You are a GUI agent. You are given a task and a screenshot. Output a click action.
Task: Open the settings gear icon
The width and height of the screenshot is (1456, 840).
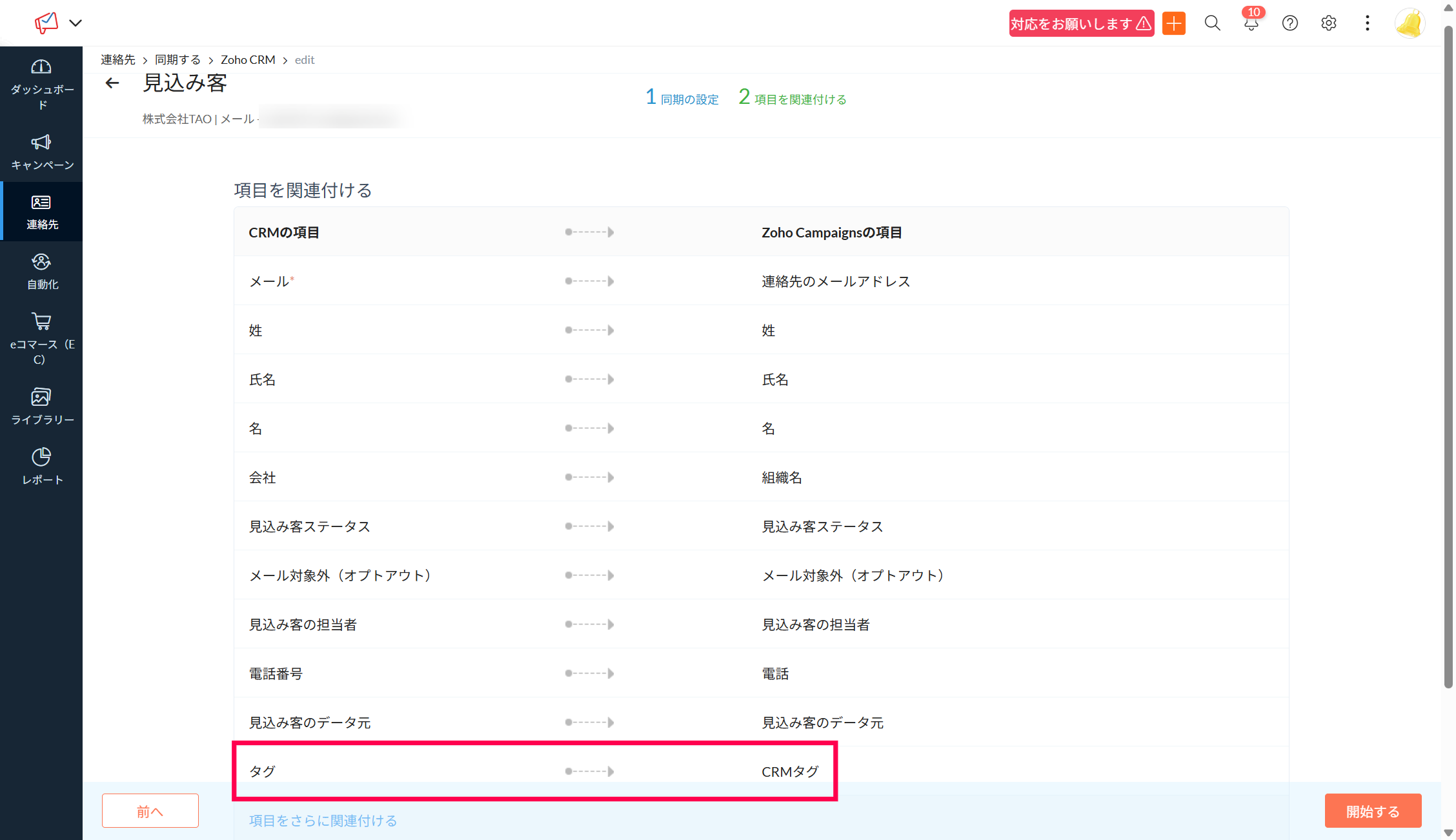[1328, 23]
